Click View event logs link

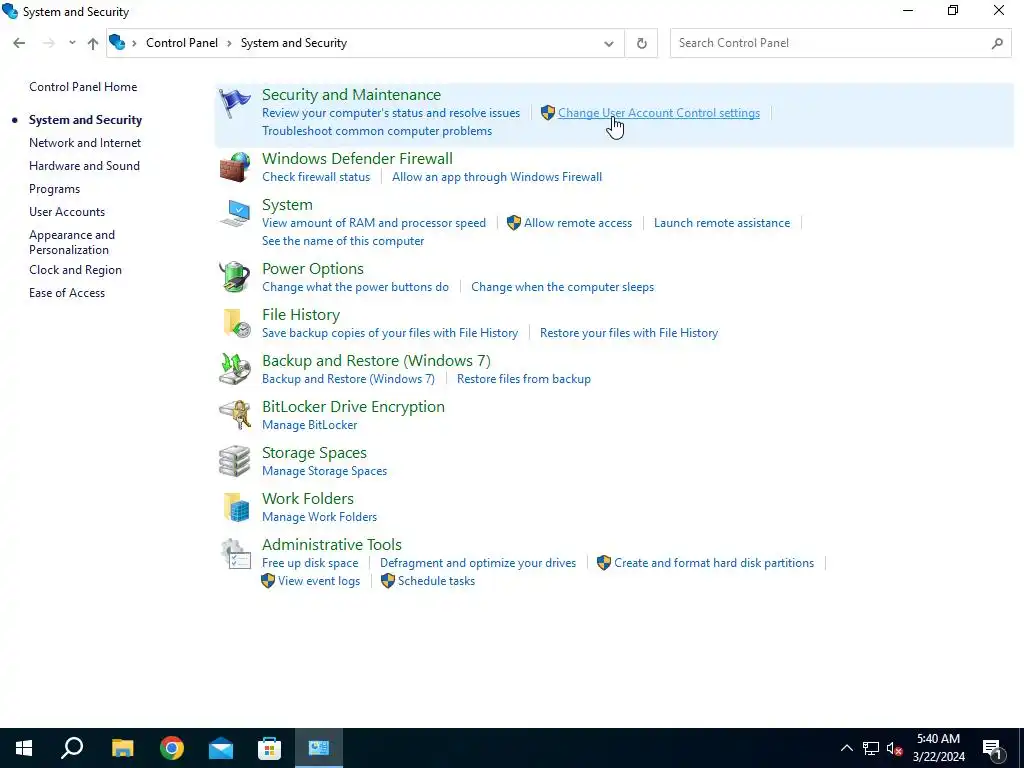[319, 581]
